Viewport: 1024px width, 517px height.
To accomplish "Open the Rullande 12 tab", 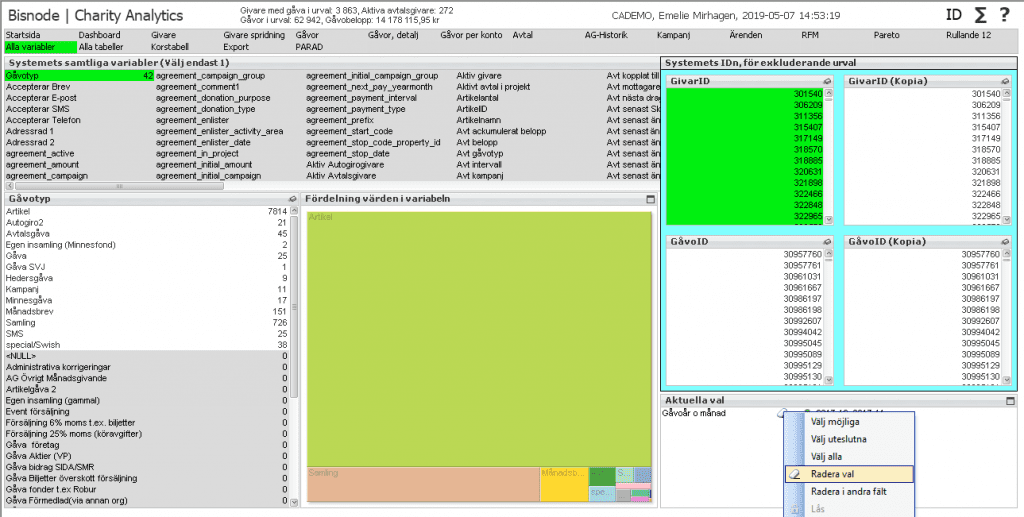I will [968, 35].
